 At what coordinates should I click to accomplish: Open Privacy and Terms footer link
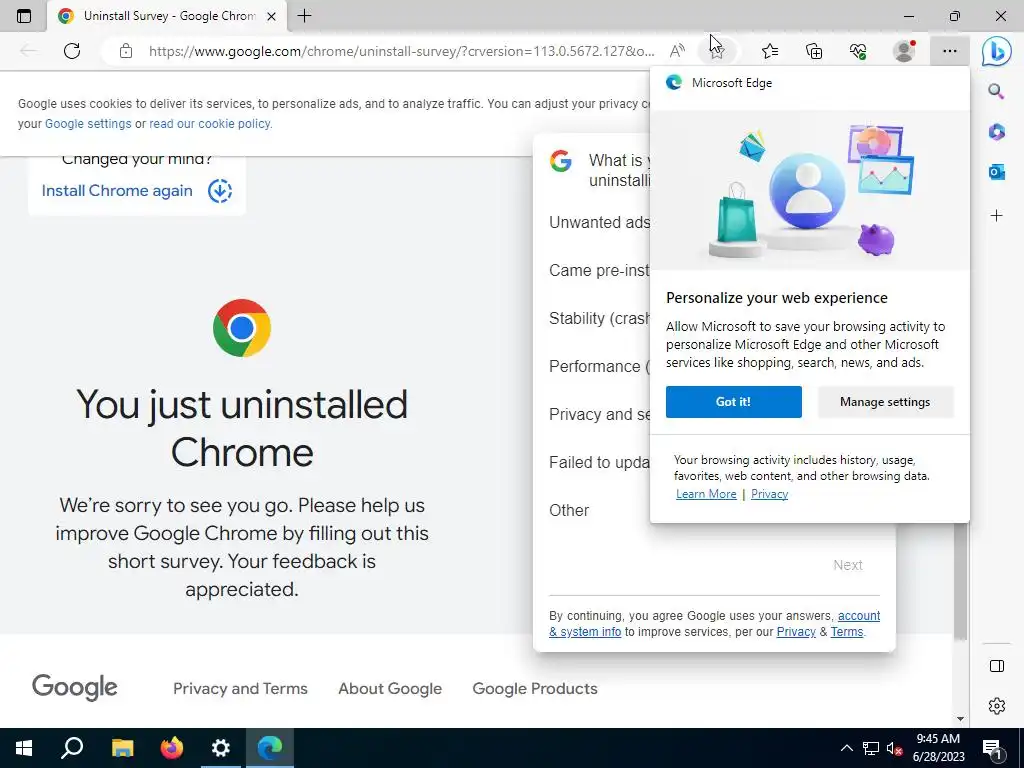(240, 688)
